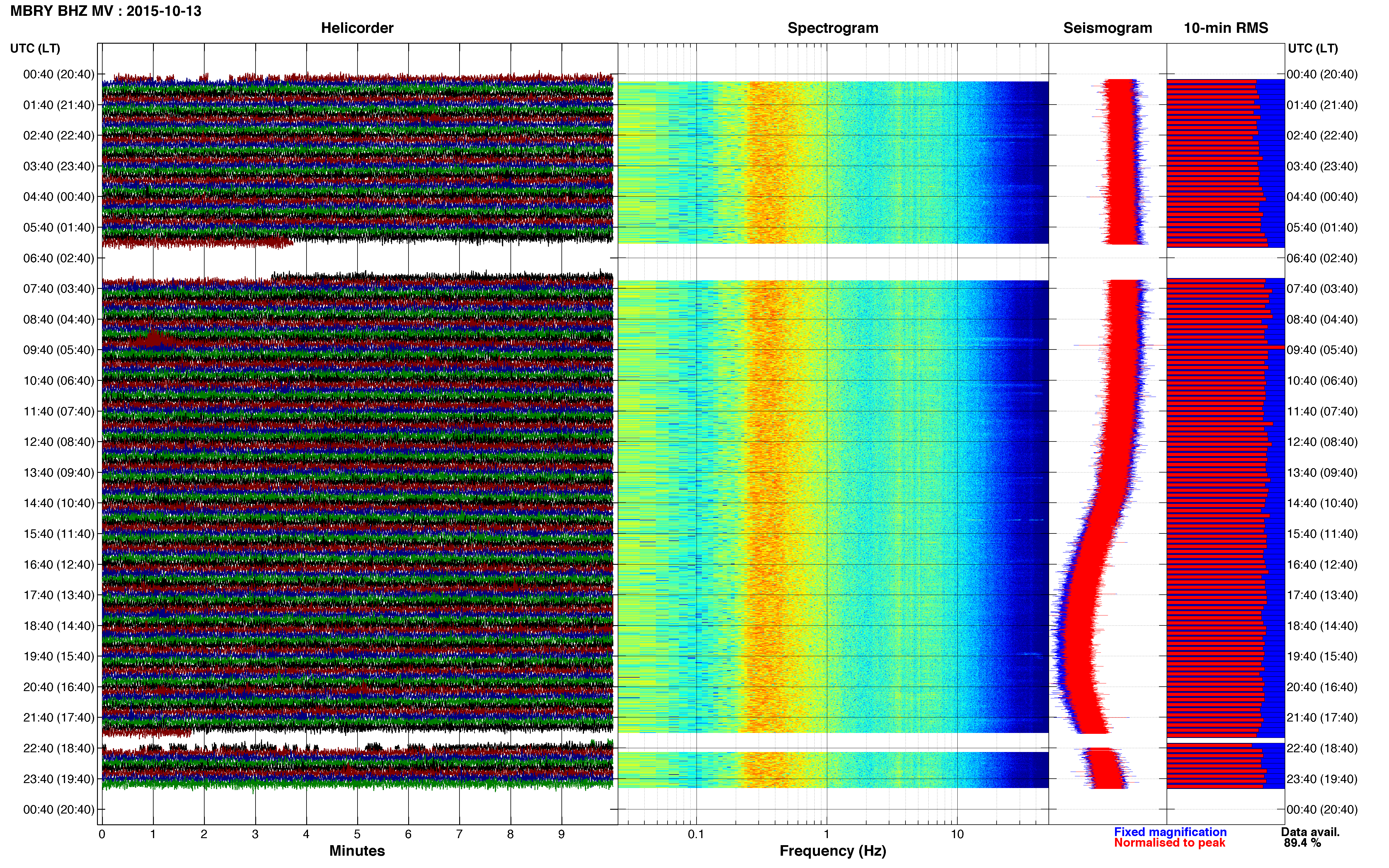
Task: Select left-axis time label "15:40 (11:40)"
Action: pyautogui.click(x=59, y=534)
